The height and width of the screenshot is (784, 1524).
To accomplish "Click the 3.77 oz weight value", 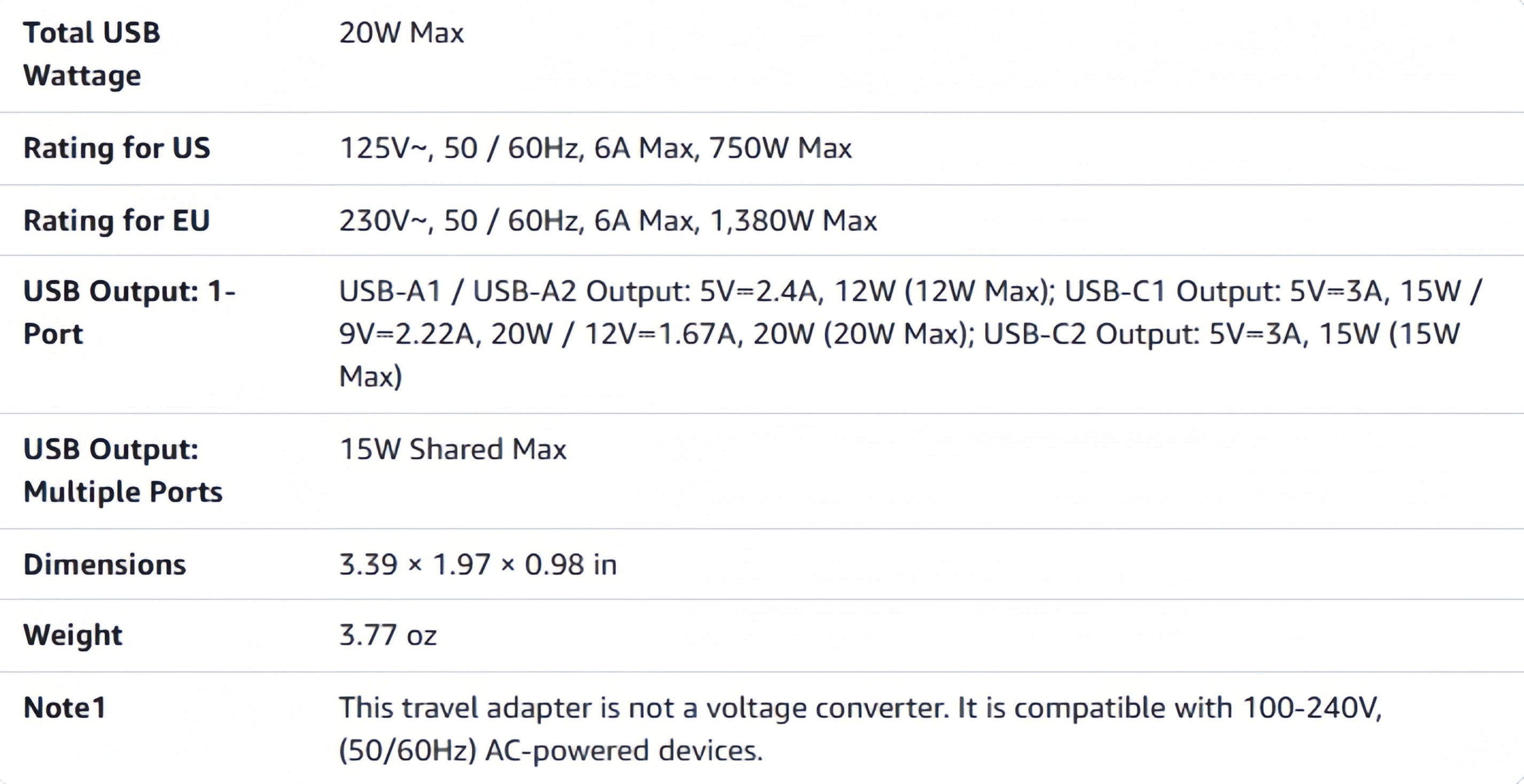I will [387, 635].
